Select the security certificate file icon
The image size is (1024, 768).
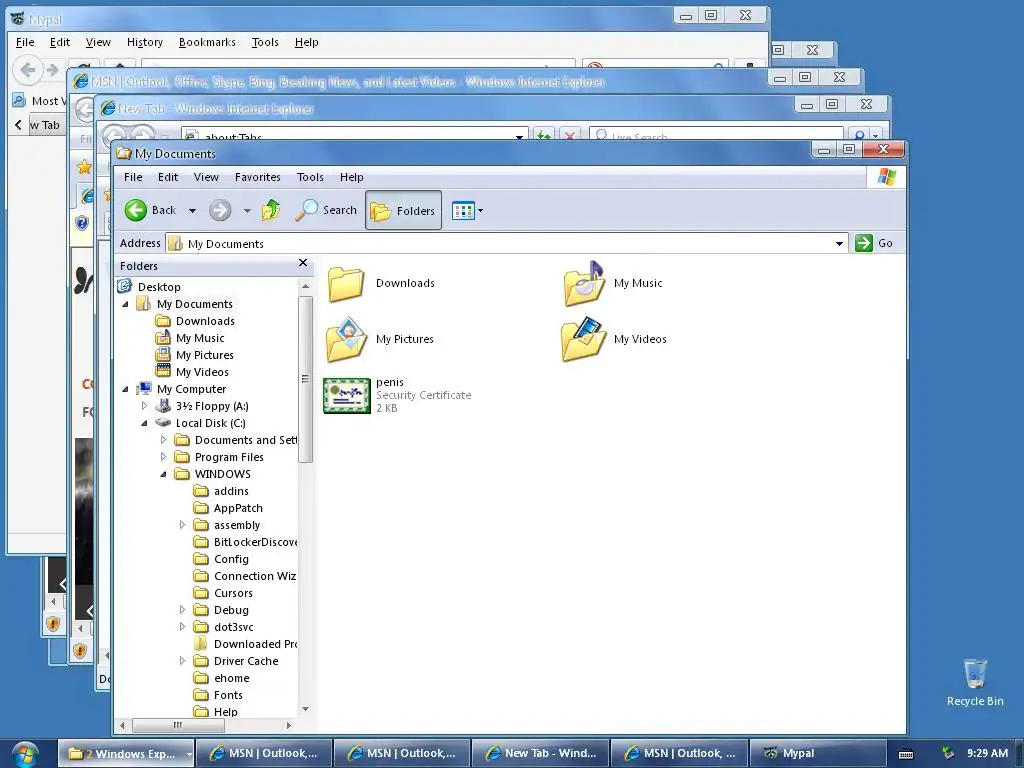347,395
